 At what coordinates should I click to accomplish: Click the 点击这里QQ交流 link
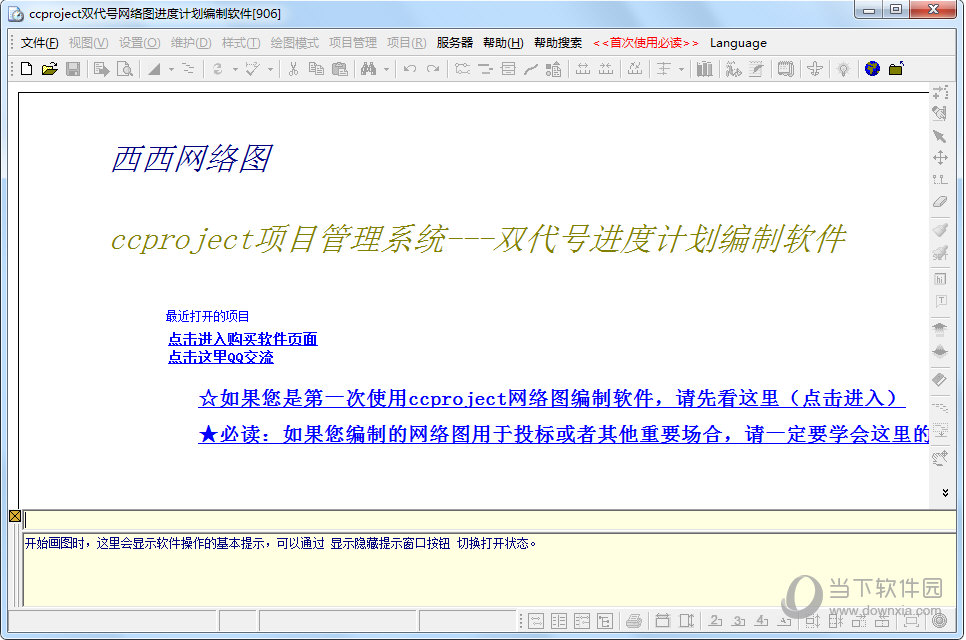pos(221,357)
